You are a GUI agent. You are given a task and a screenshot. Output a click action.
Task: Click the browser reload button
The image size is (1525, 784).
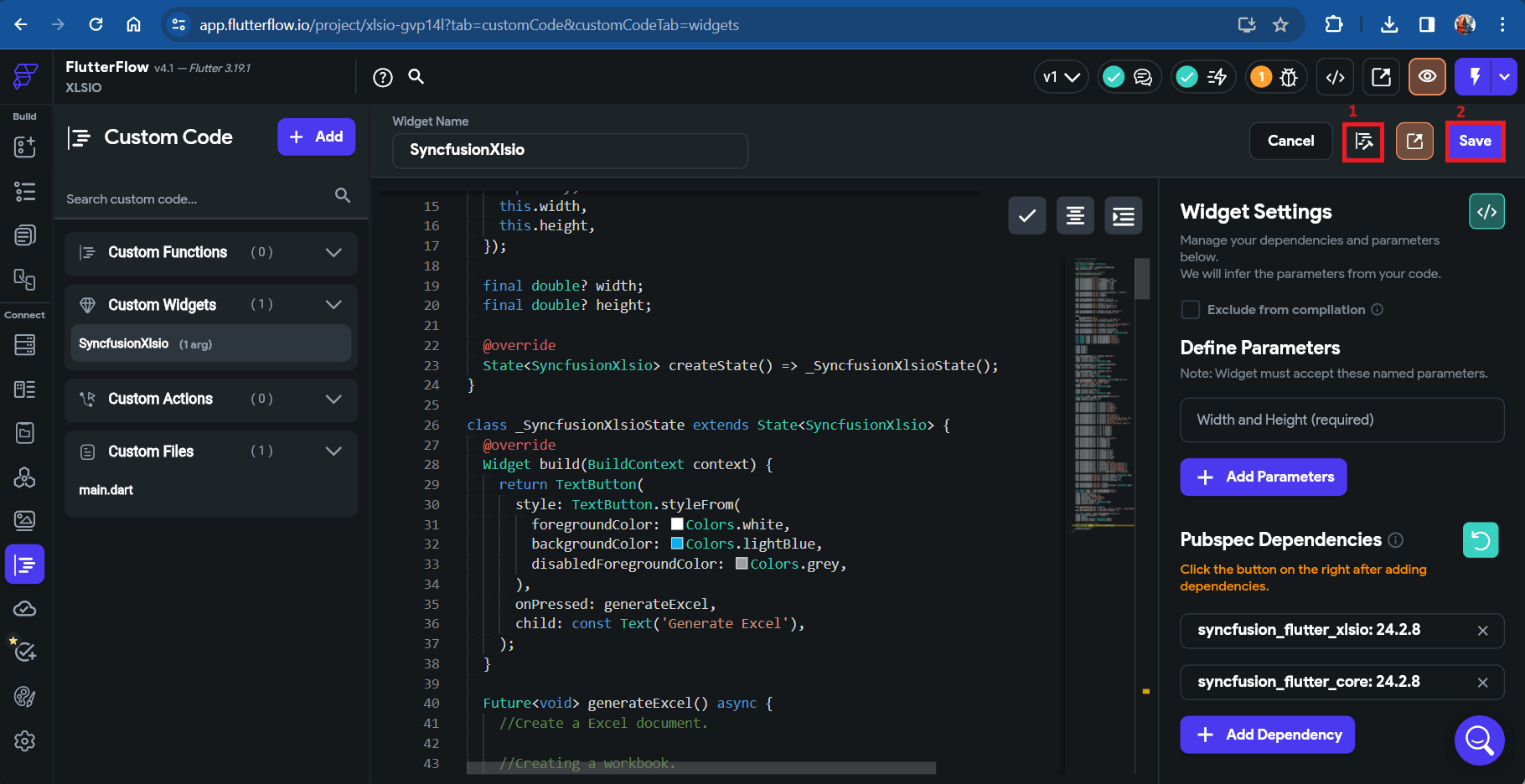pos(96,24)
